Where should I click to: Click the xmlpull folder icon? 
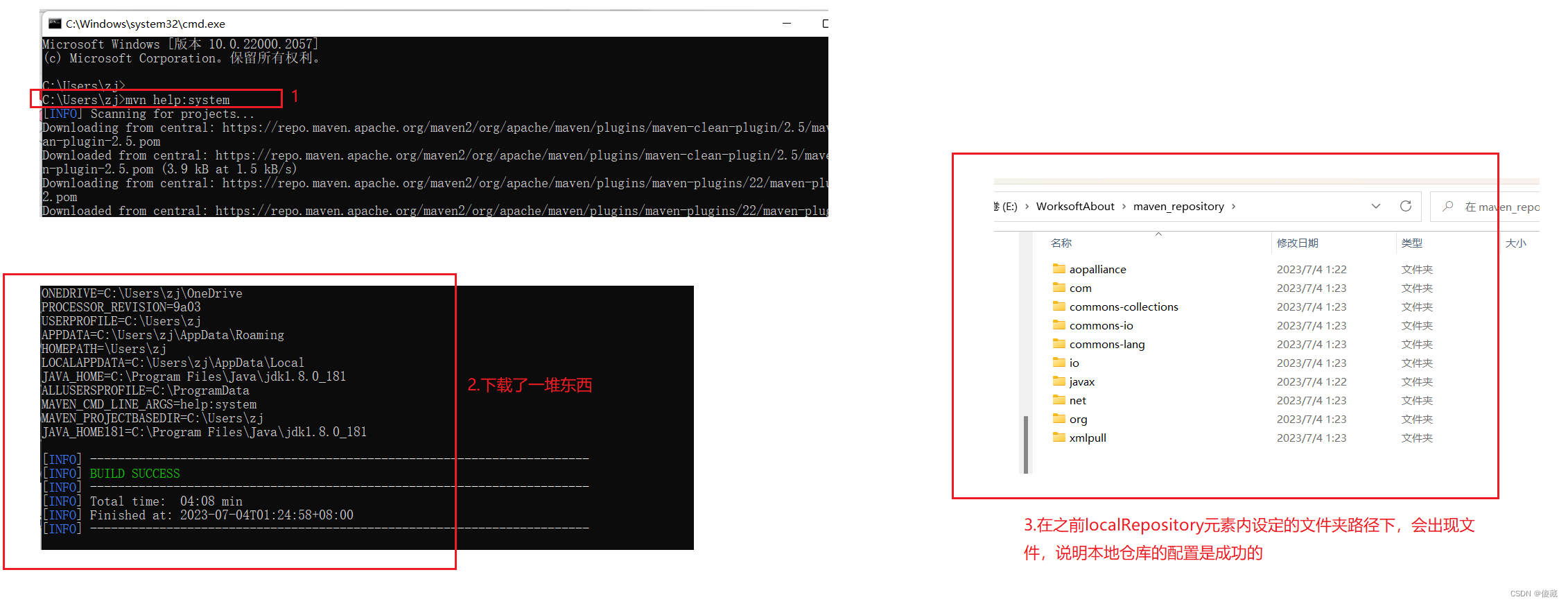(x=1059, y=437)
